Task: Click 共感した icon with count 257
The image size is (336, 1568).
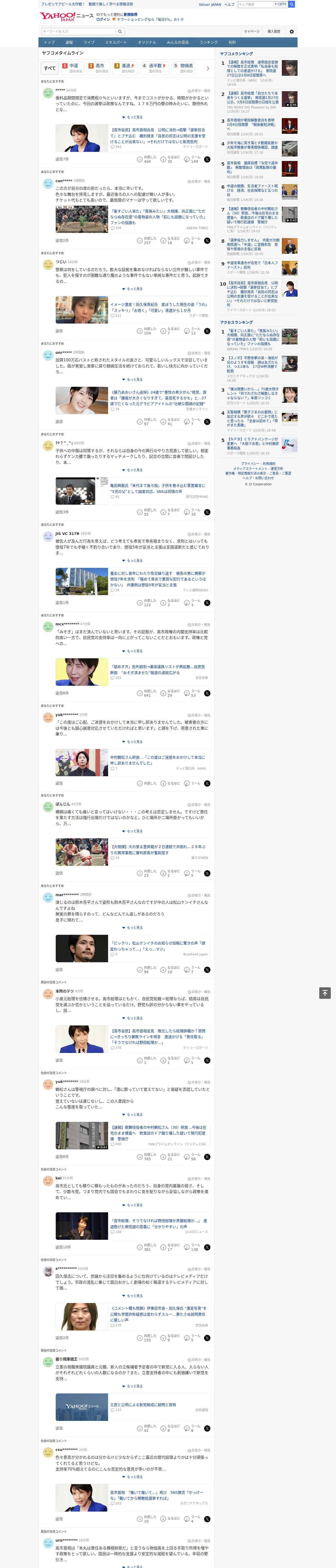Action: (140, 240)
